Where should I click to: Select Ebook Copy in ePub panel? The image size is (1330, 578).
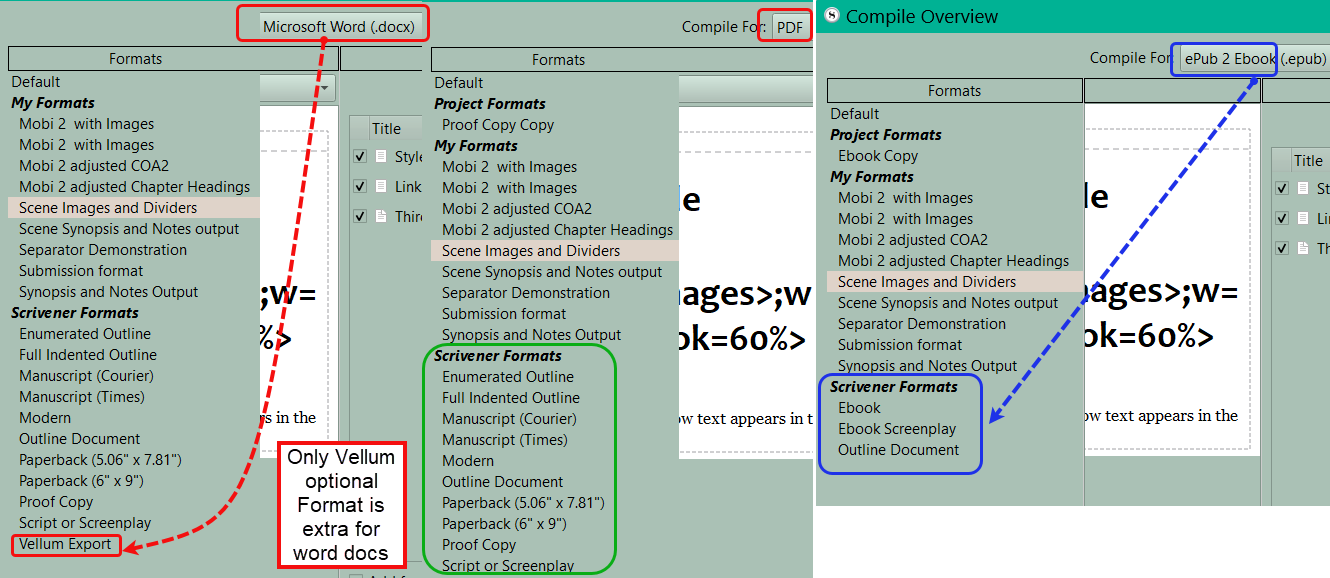click(878, 156)
